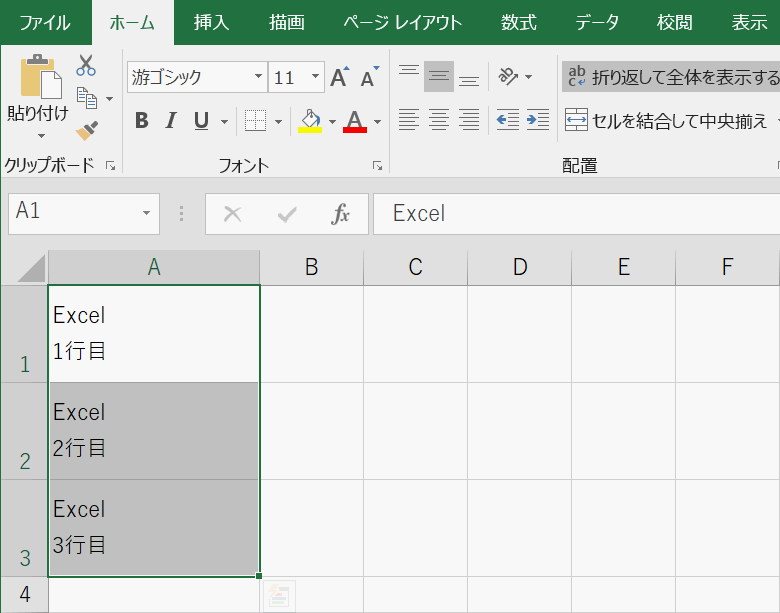
Task: Toggle middle vertical alignment
Action: pos(439,76)
